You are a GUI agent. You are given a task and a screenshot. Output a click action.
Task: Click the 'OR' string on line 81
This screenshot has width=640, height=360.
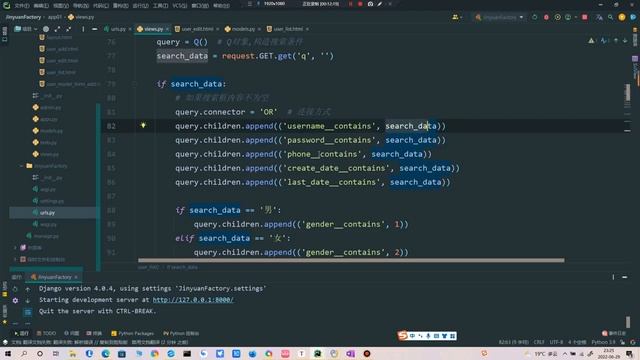pos(268,112)
